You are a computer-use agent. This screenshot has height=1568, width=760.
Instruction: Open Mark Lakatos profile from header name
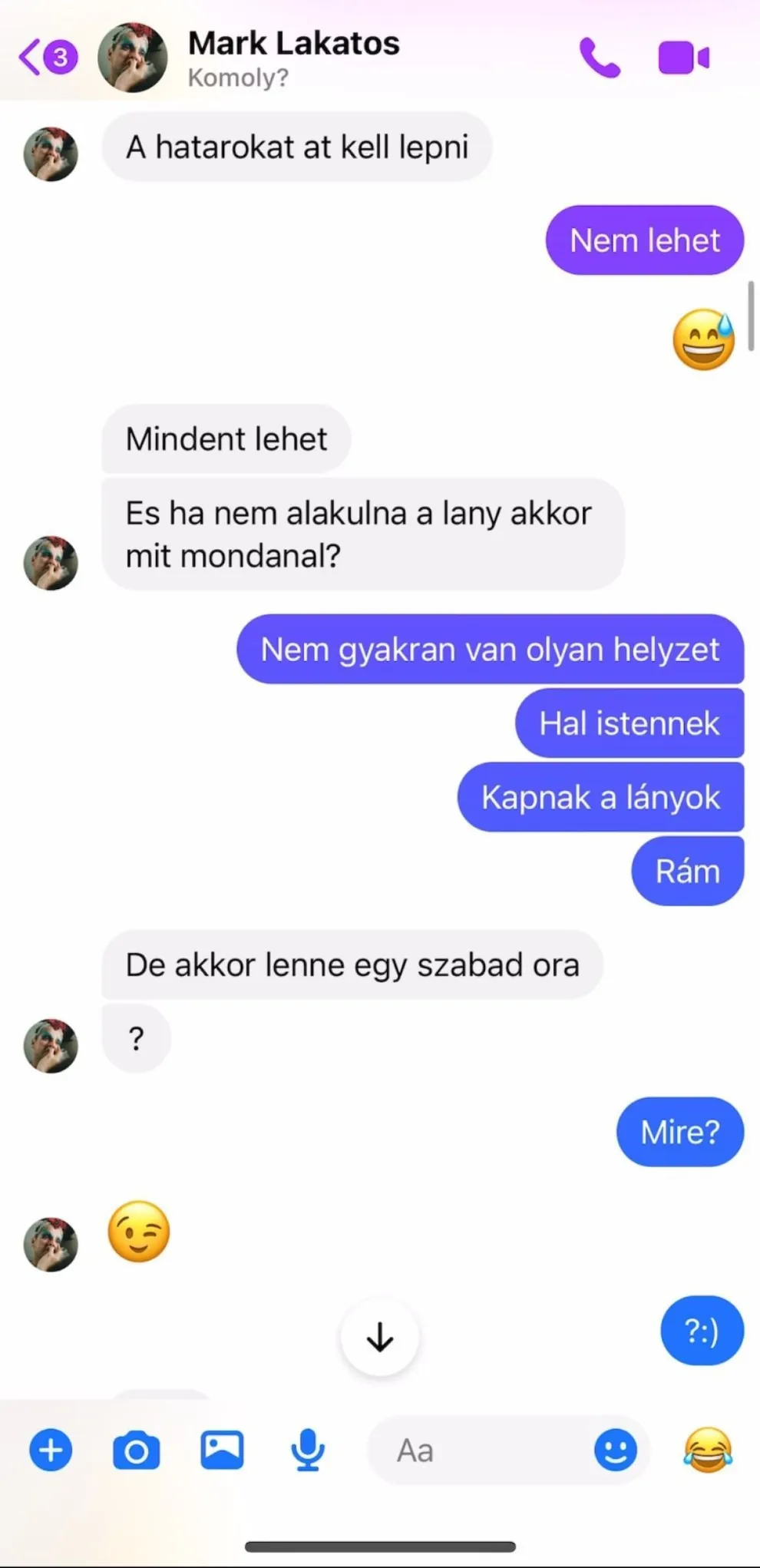(293, 43)
